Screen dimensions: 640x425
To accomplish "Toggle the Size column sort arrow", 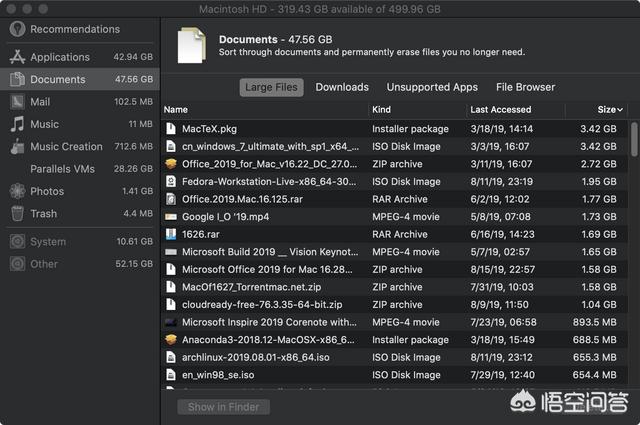I will 620,109.
